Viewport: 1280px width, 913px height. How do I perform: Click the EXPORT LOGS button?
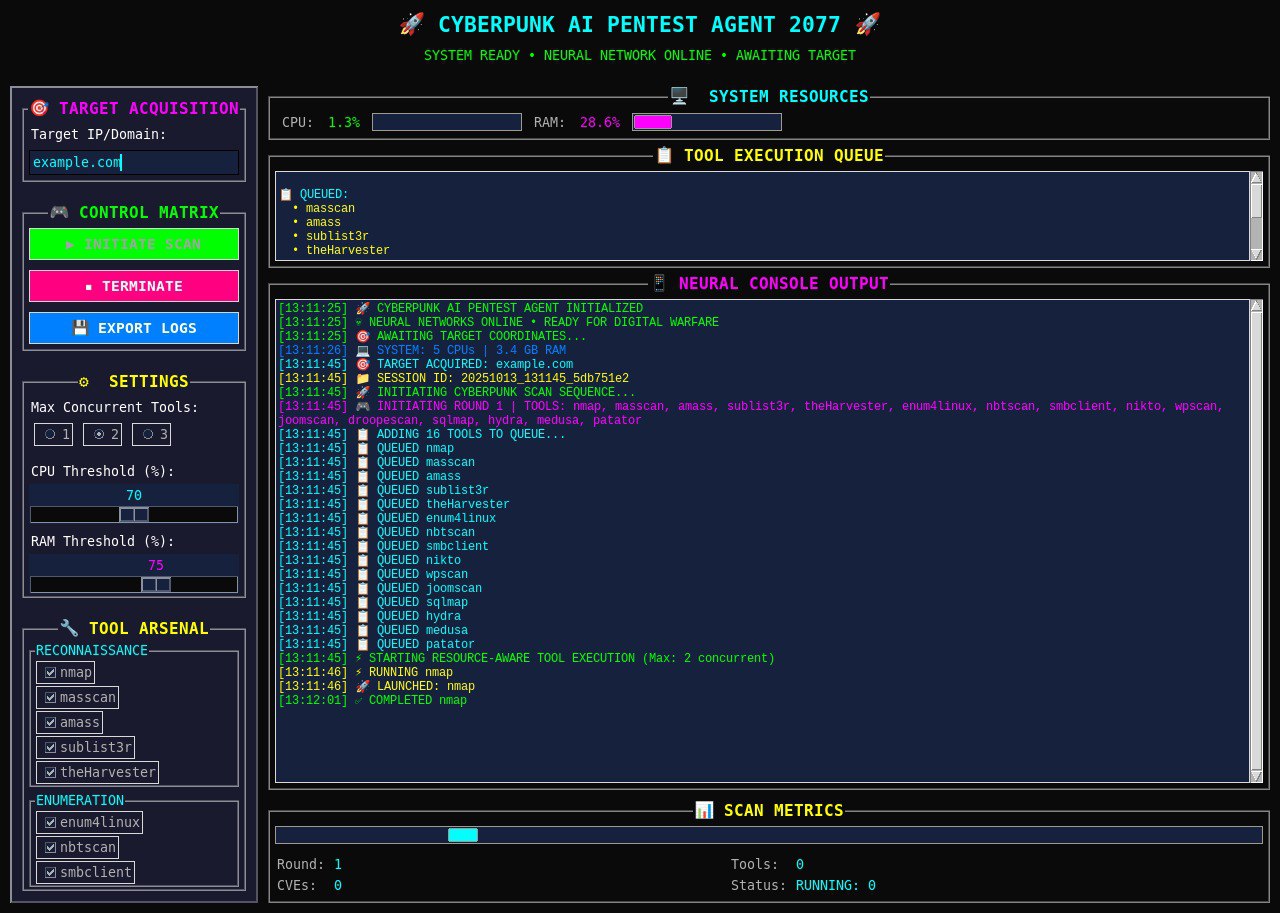(134, 328)
